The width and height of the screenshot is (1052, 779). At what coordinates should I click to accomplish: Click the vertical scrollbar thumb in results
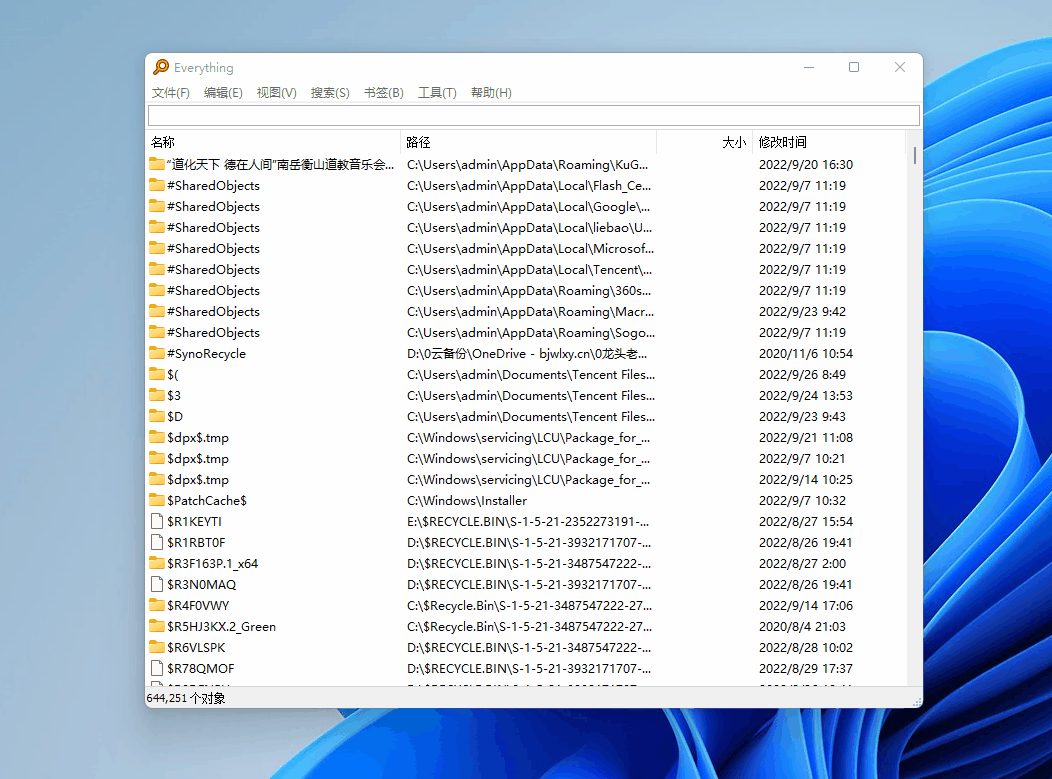point(914,156)
